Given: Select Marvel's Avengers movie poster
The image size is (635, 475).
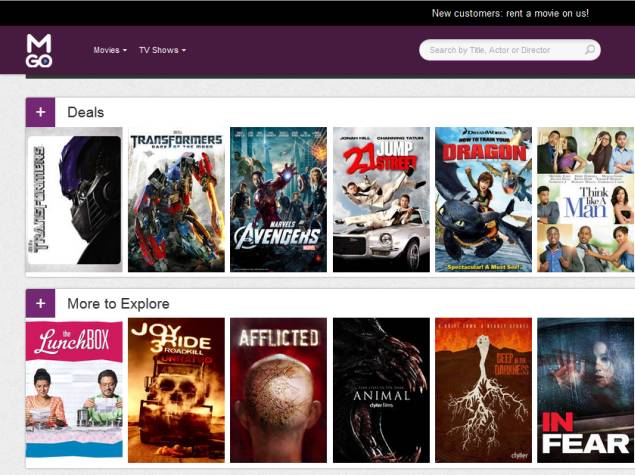Looking at the screenshot, I should pos(279,200).
